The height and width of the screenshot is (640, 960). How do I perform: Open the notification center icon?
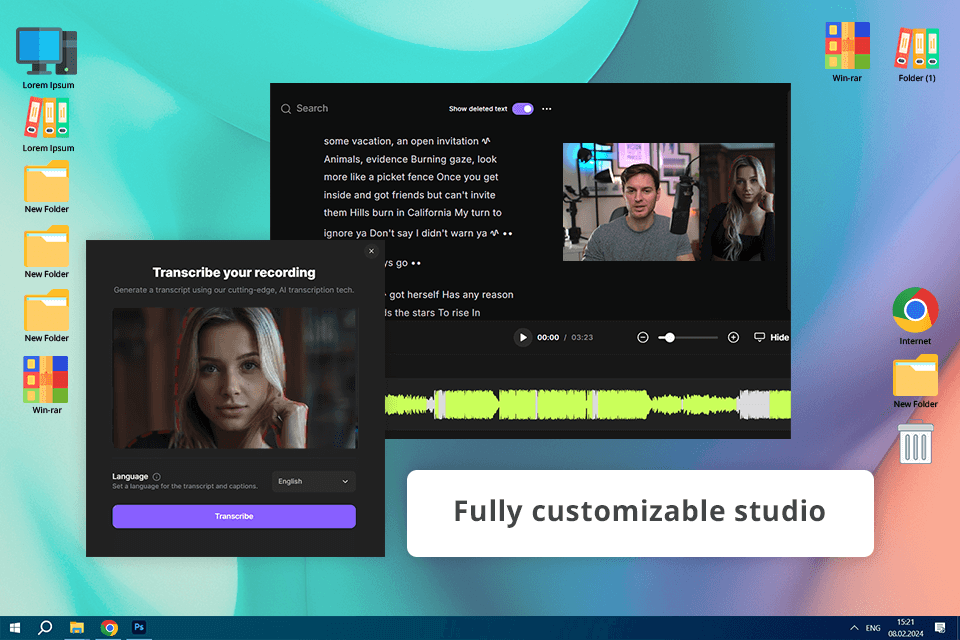click(940, 628)
